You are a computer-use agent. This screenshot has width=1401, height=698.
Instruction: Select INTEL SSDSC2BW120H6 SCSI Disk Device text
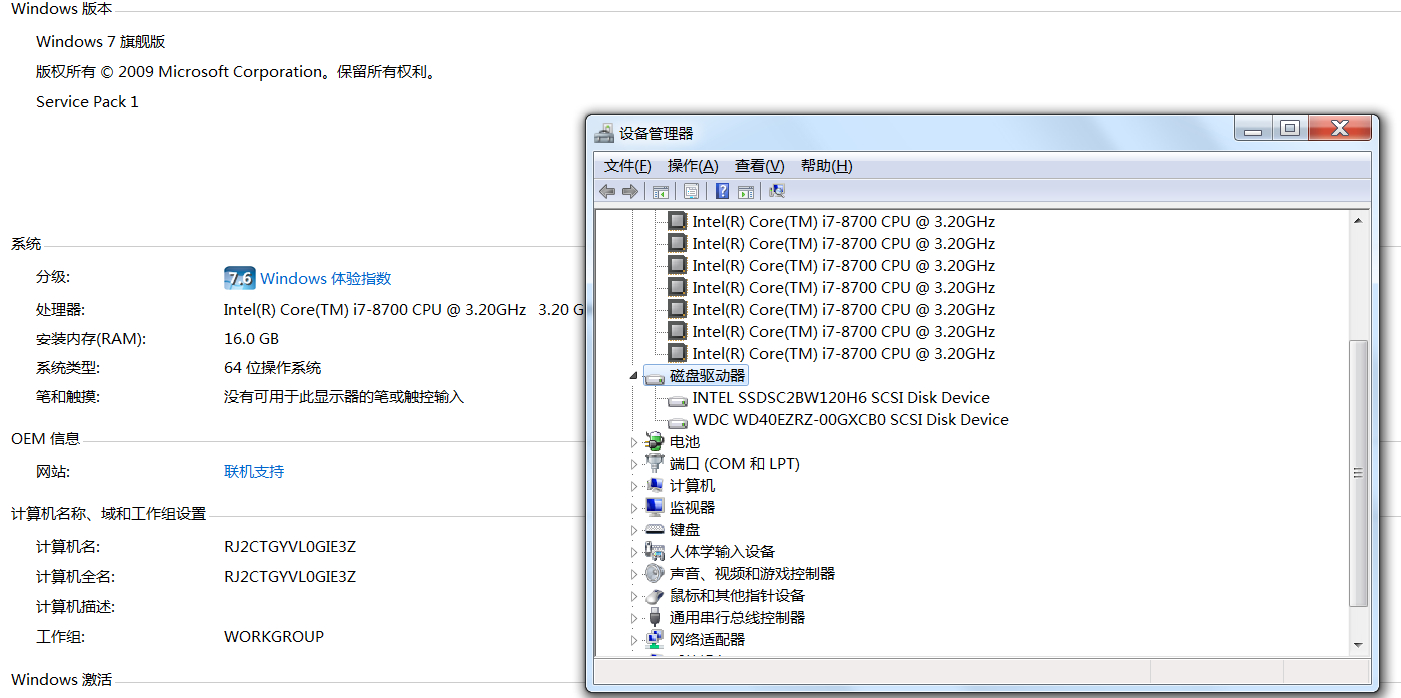tap(841, 398)
